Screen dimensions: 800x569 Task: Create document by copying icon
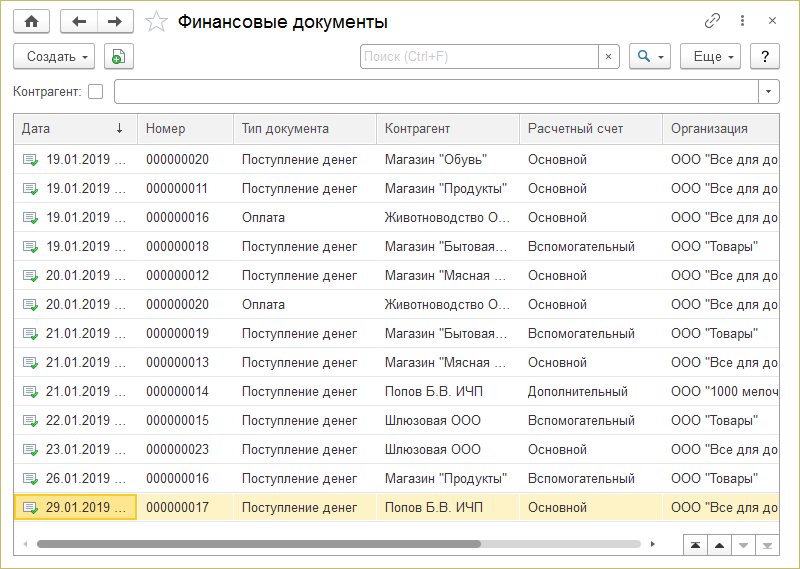(x=118, y=56)
